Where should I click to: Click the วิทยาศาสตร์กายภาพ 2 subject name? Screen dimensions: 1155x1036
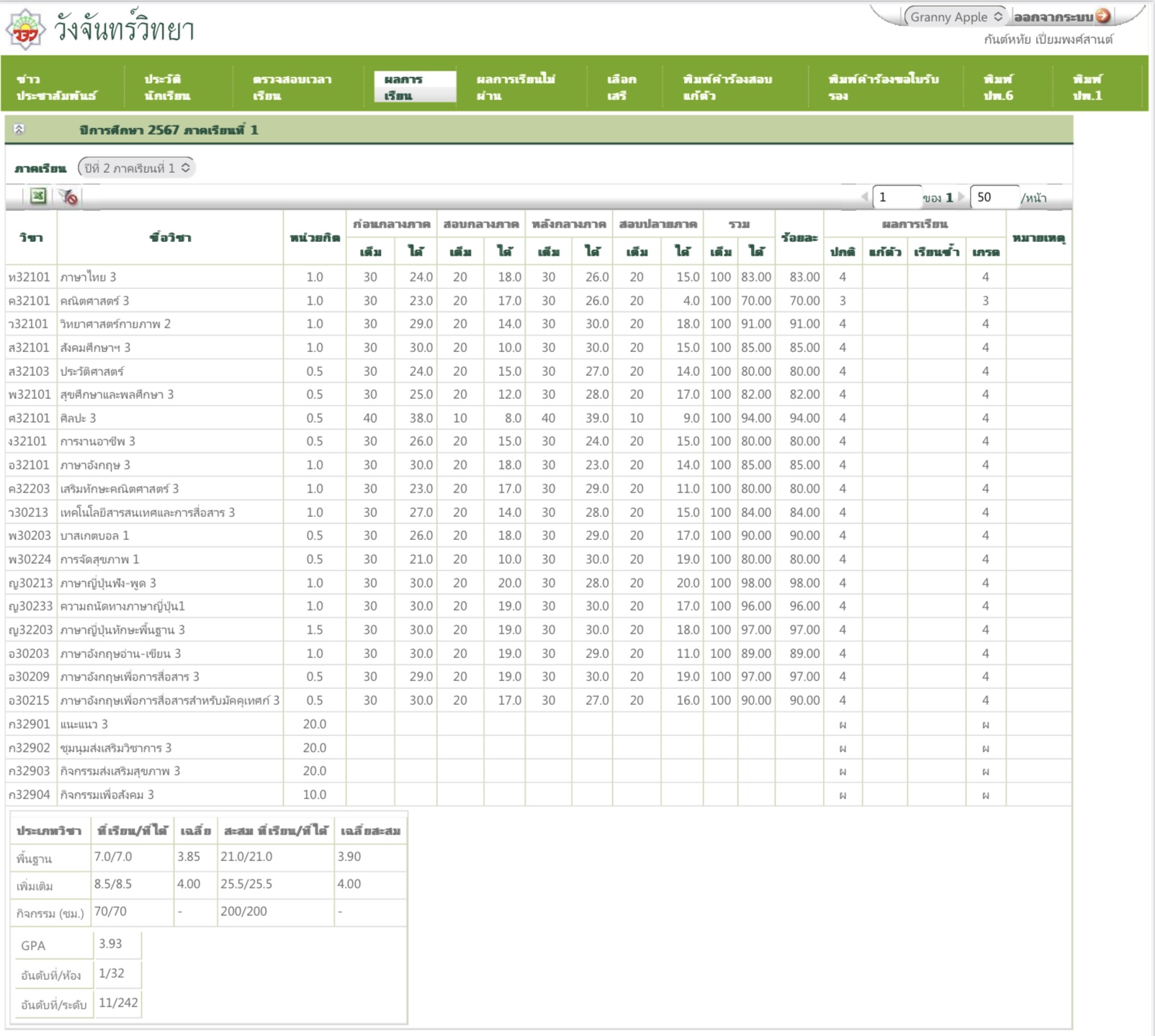tap(115, 324)
